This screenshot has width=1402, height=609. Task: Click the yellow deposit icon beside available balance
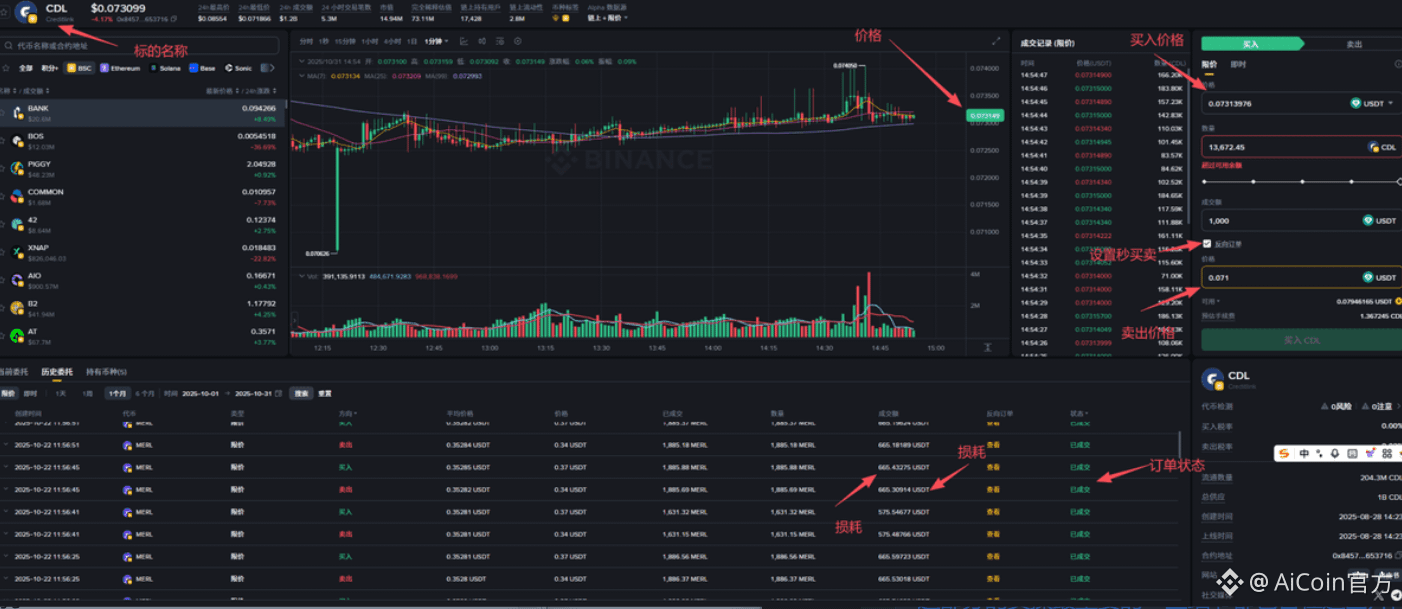(1397, 301)
